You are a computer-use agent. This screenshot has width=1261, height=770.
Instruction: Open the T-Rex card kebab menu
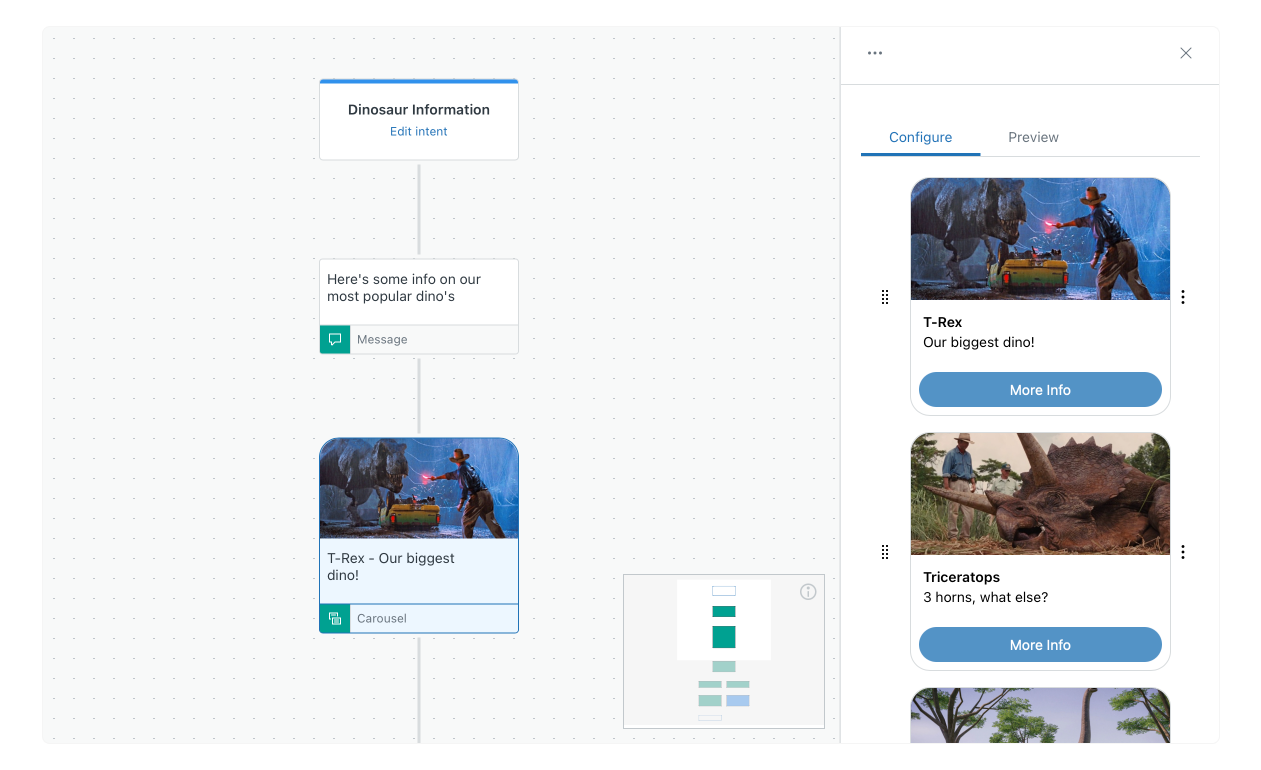tap(1183, 297)
